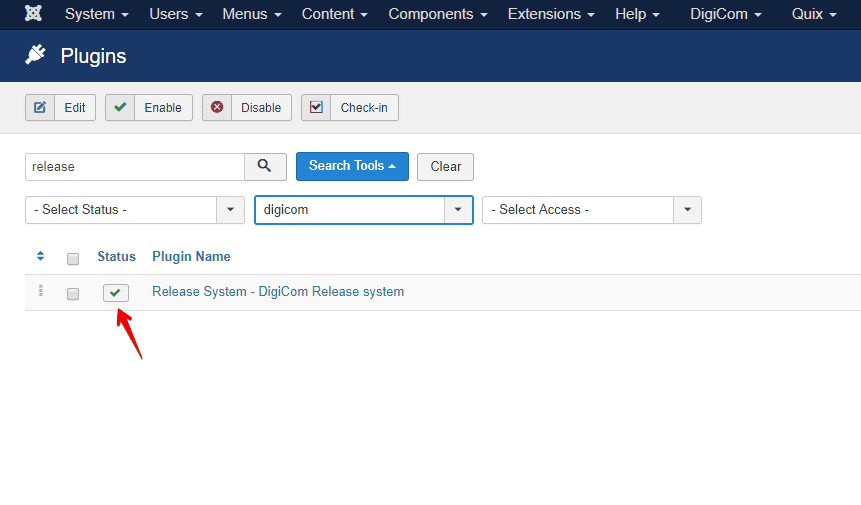Enable the selected plugin via toolbar
861x505 pixels.
tap(149, 108)
